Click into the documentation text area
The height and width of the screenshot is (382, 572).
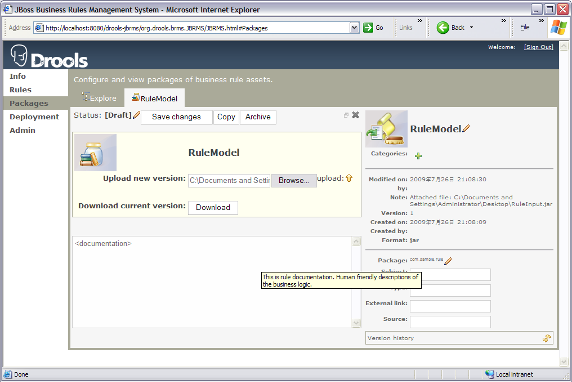click(x=212, y=282)
